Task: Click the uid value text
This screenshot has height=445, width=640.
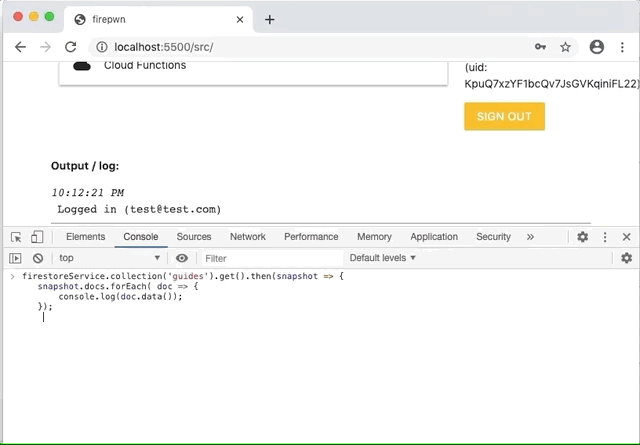Action: pos(551,84)
